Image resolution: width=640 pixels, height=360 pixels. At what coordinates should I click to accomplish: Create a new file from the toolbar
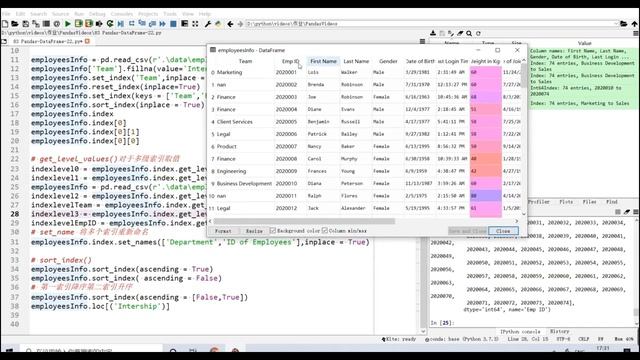click(5, 24)
